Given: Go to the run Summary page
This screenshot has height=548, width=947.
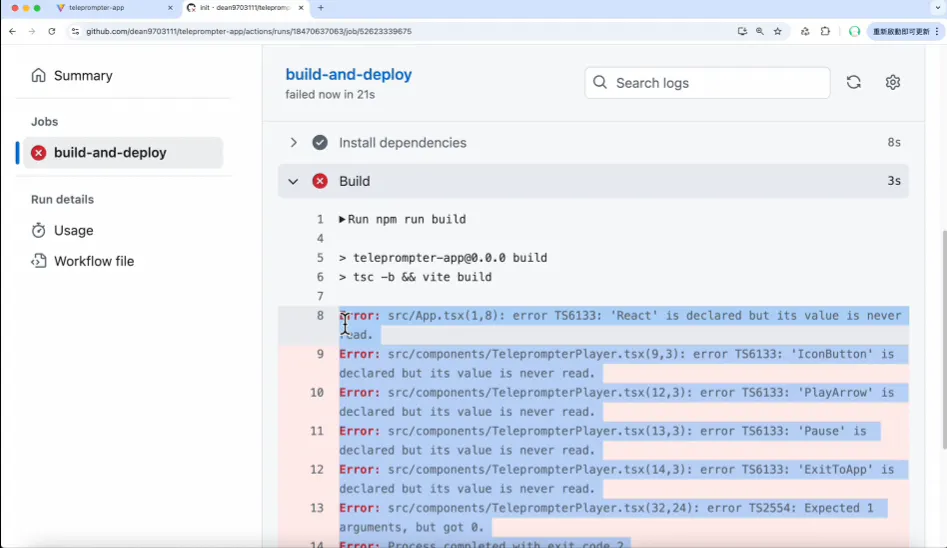Looking at the screenshot, I should 83,76.
